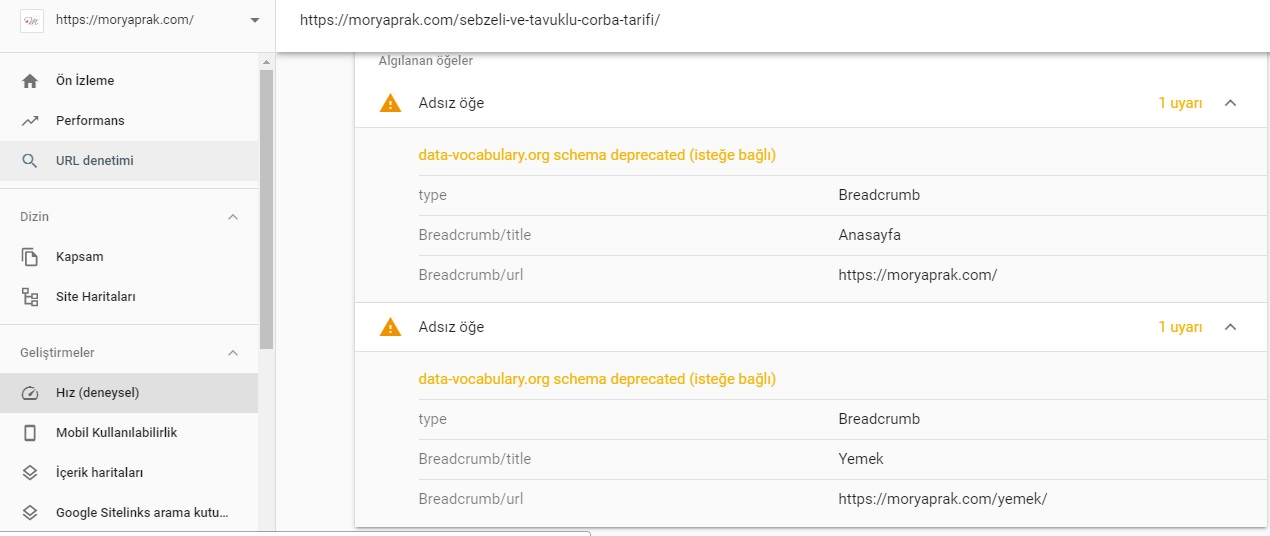Click the home icon beside Ön İzleme
The height and width of the screenshot is (536, 1270).
click(x=30, y=81)
